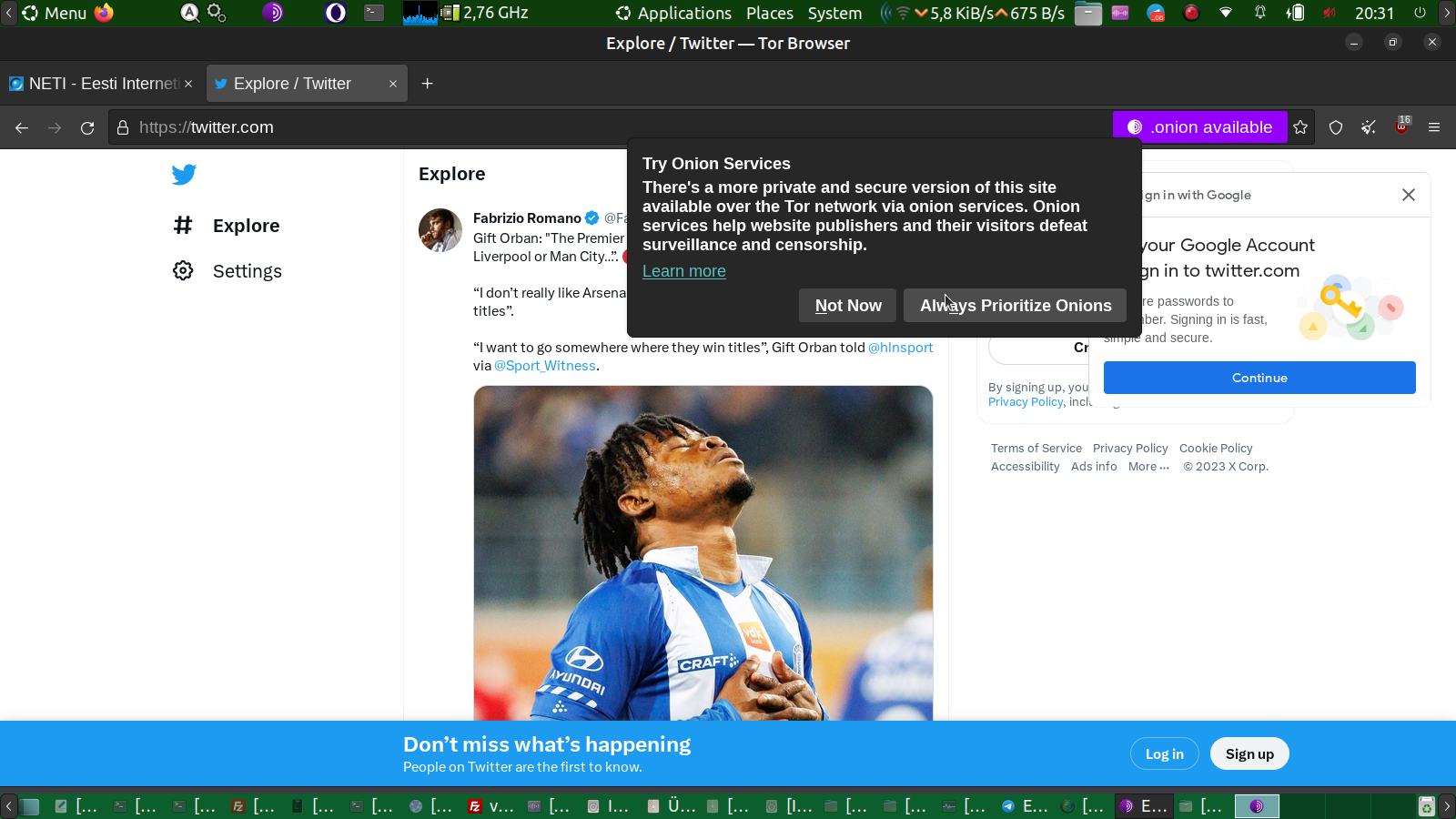This screenshot has width=1456, height=819.
Task: Open the Accessibility footer link
Action: click(1026, 467)
